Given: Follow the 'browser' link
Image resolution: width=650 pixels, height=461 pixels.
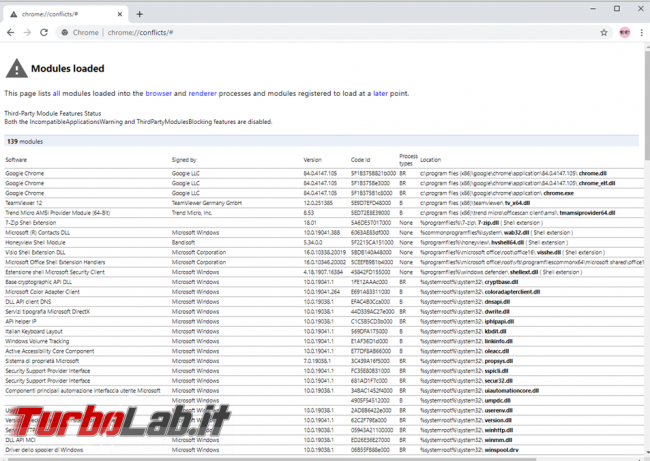Looking at the screenshot, I should click(x=158, y=93).
